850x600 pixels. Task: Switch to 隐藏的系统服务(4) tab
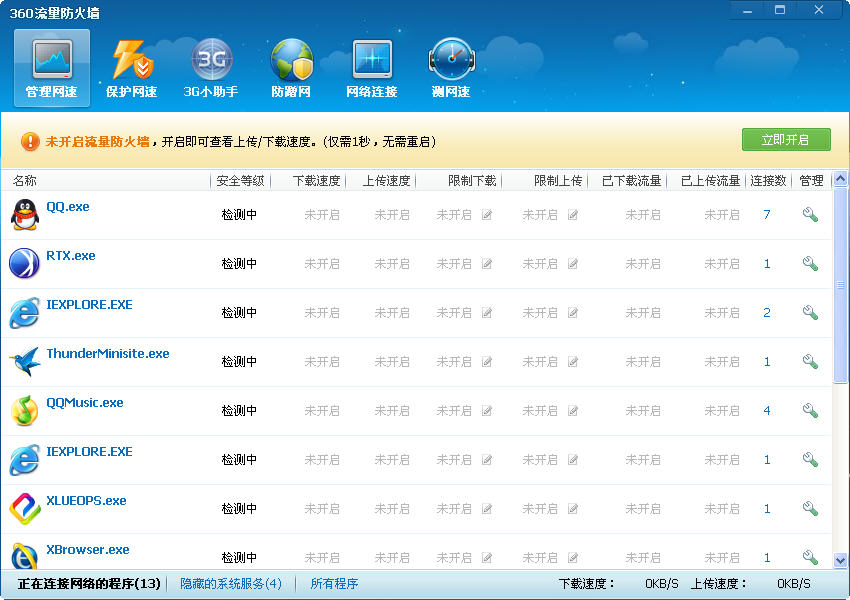231,584
